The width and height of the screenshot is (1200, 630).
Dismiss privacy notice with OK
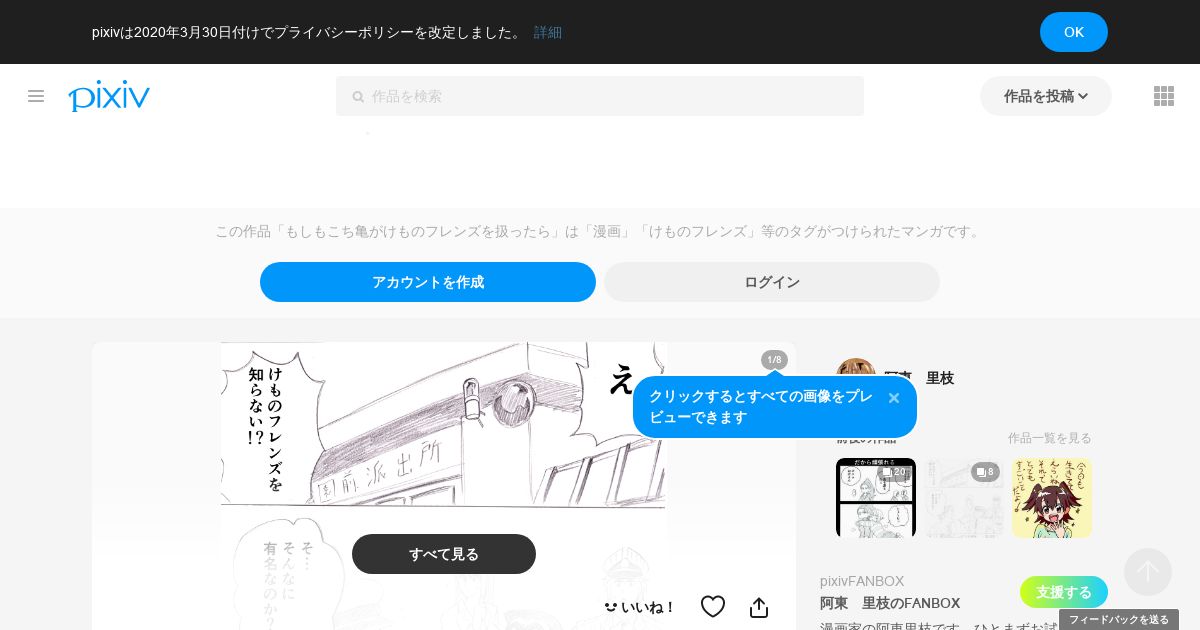coord(1074,32)
